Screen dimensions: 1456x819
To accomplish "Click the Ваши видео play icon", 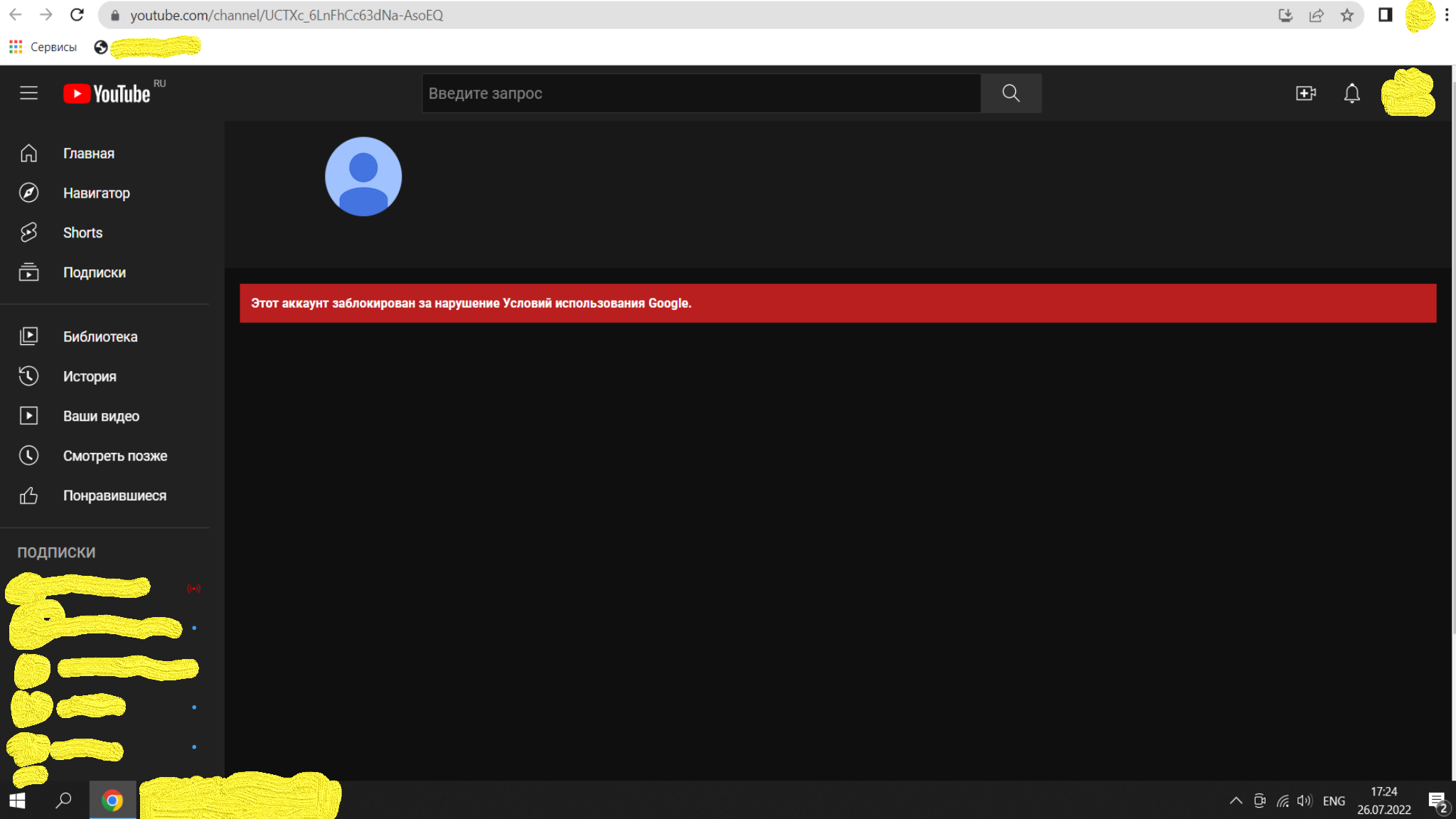I will (28, 416).
